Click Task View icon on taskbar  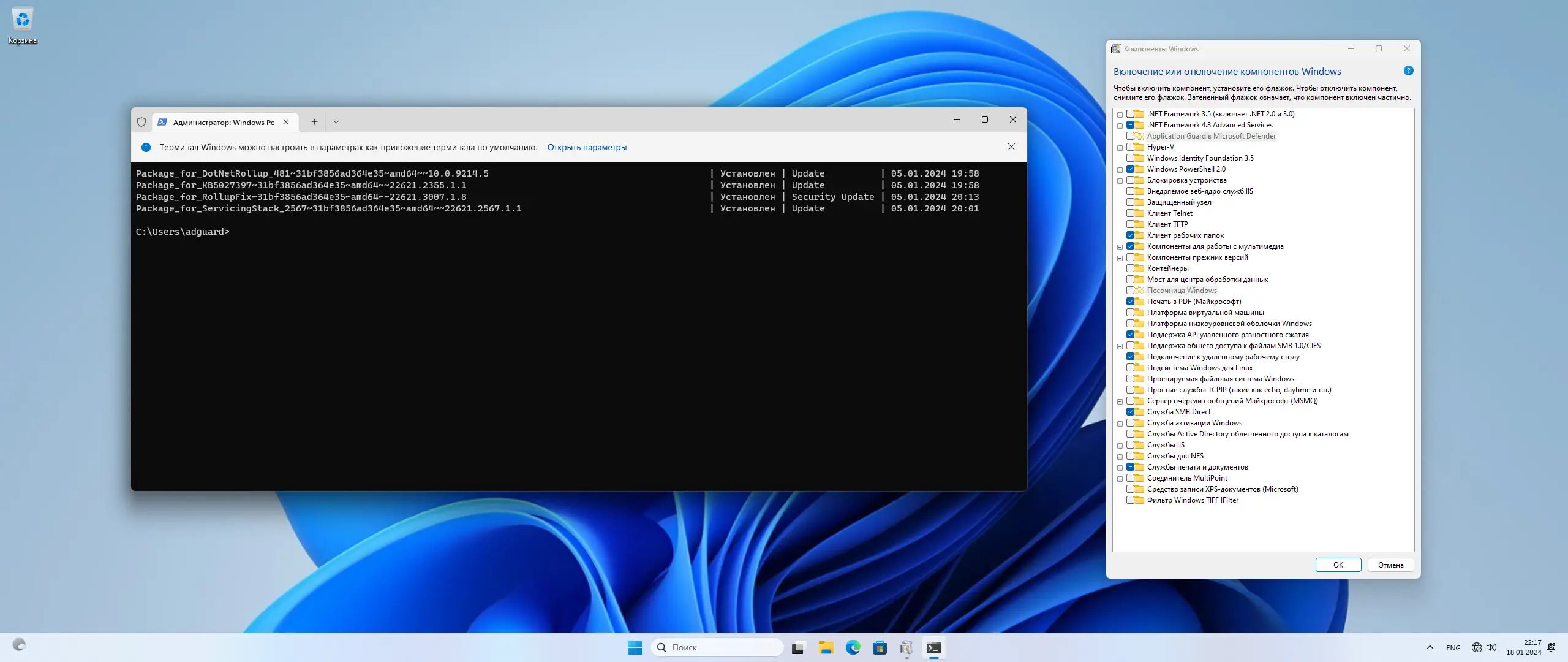click(797, 647)
